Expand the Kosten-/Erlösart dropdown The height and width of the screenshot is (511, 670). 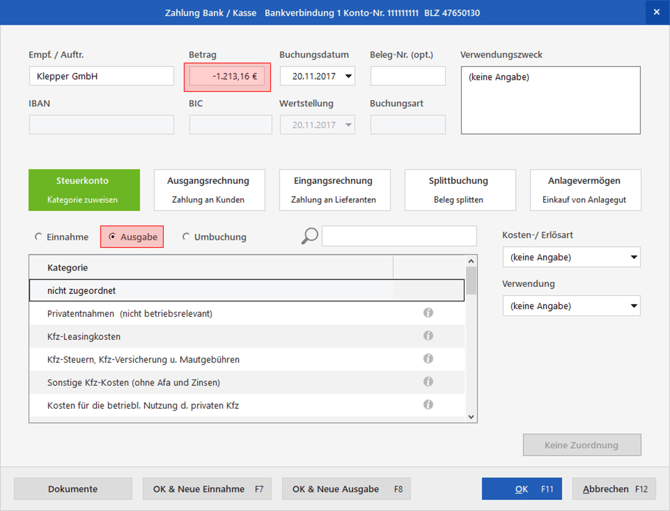click(x=634, y=258)
